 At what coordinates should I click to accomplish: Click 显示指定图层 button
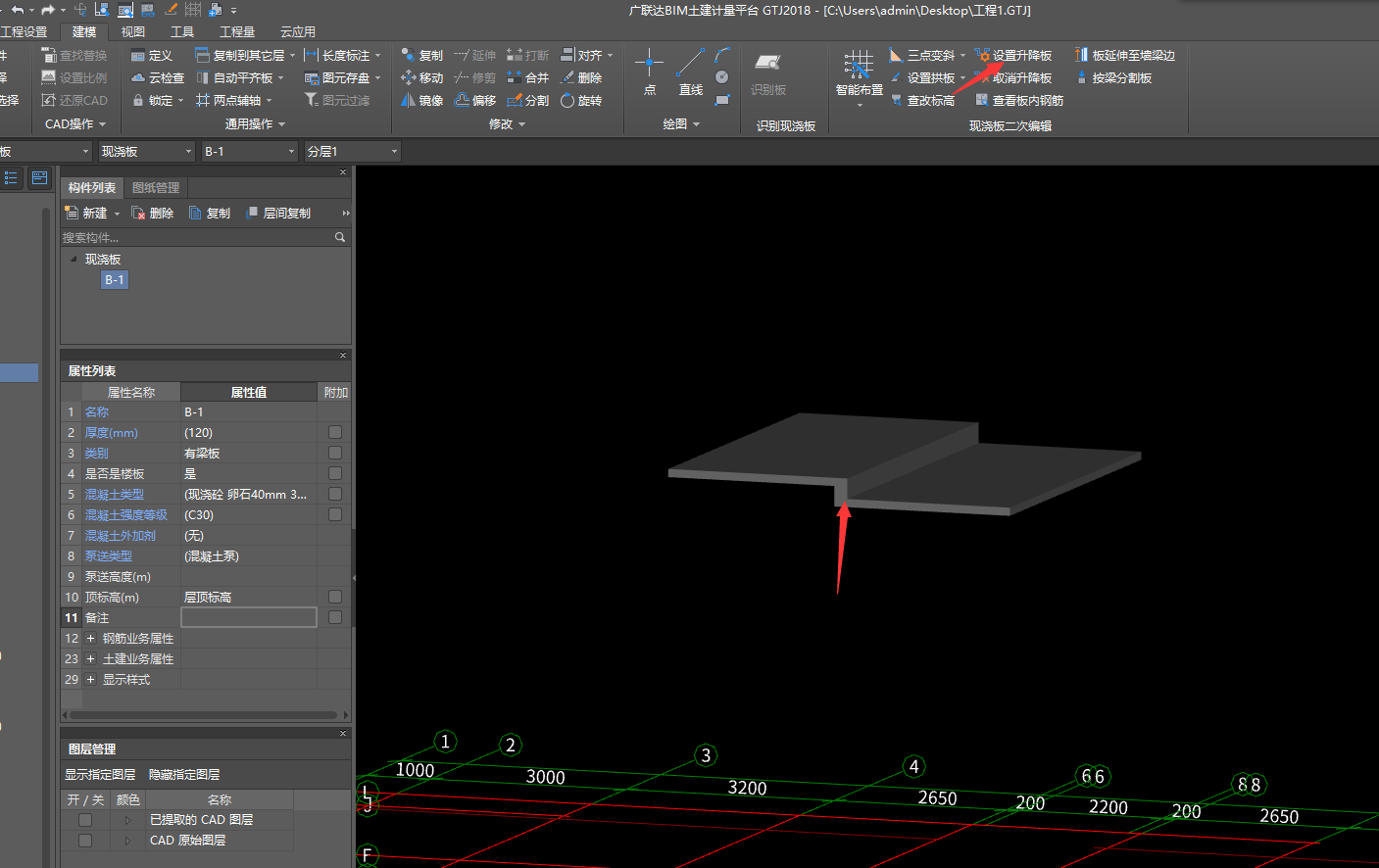pyautogui.click(x=100, y=775)
